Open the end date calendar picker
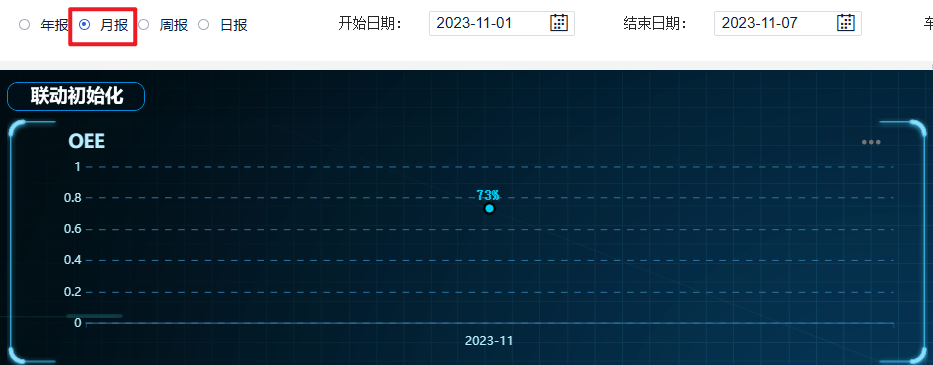933x365 pixels. [846, 23]
